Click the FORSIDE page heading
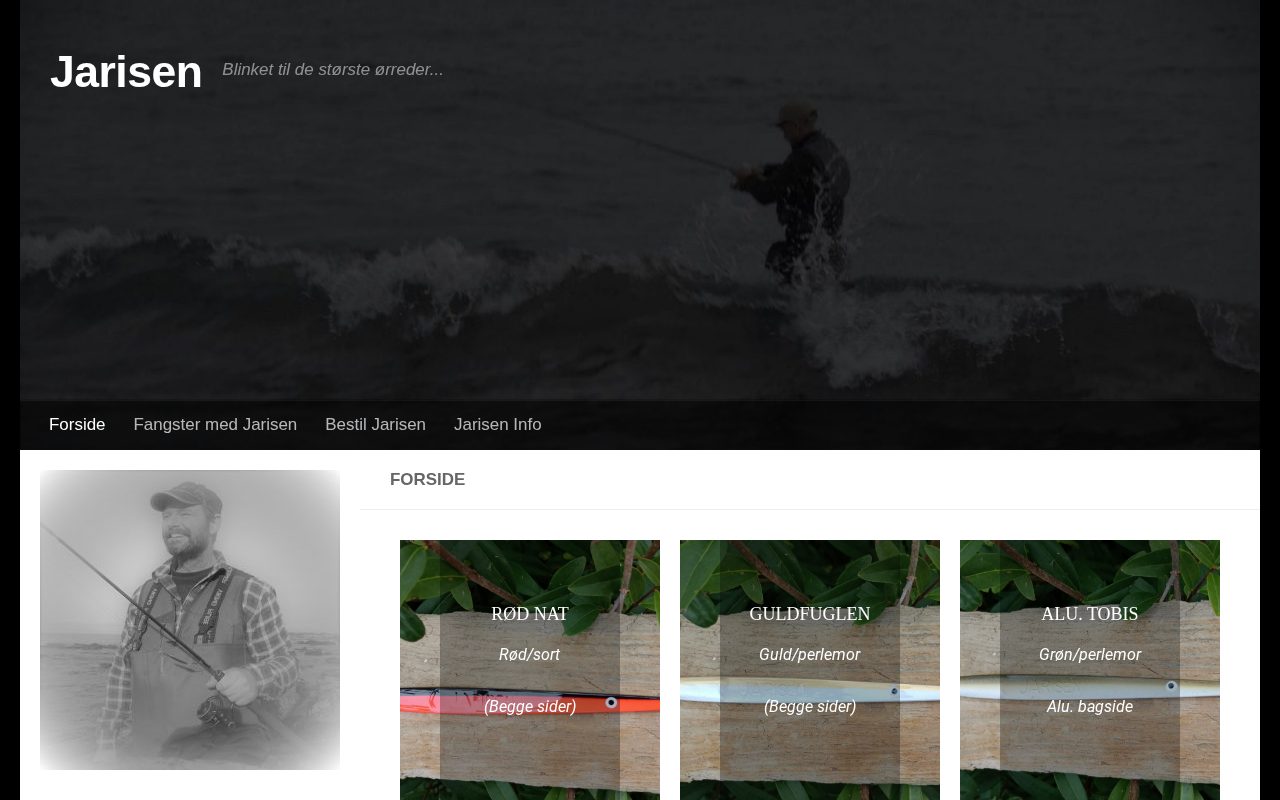The width and height of the screenshot is (1280, 800). (428, 480)
